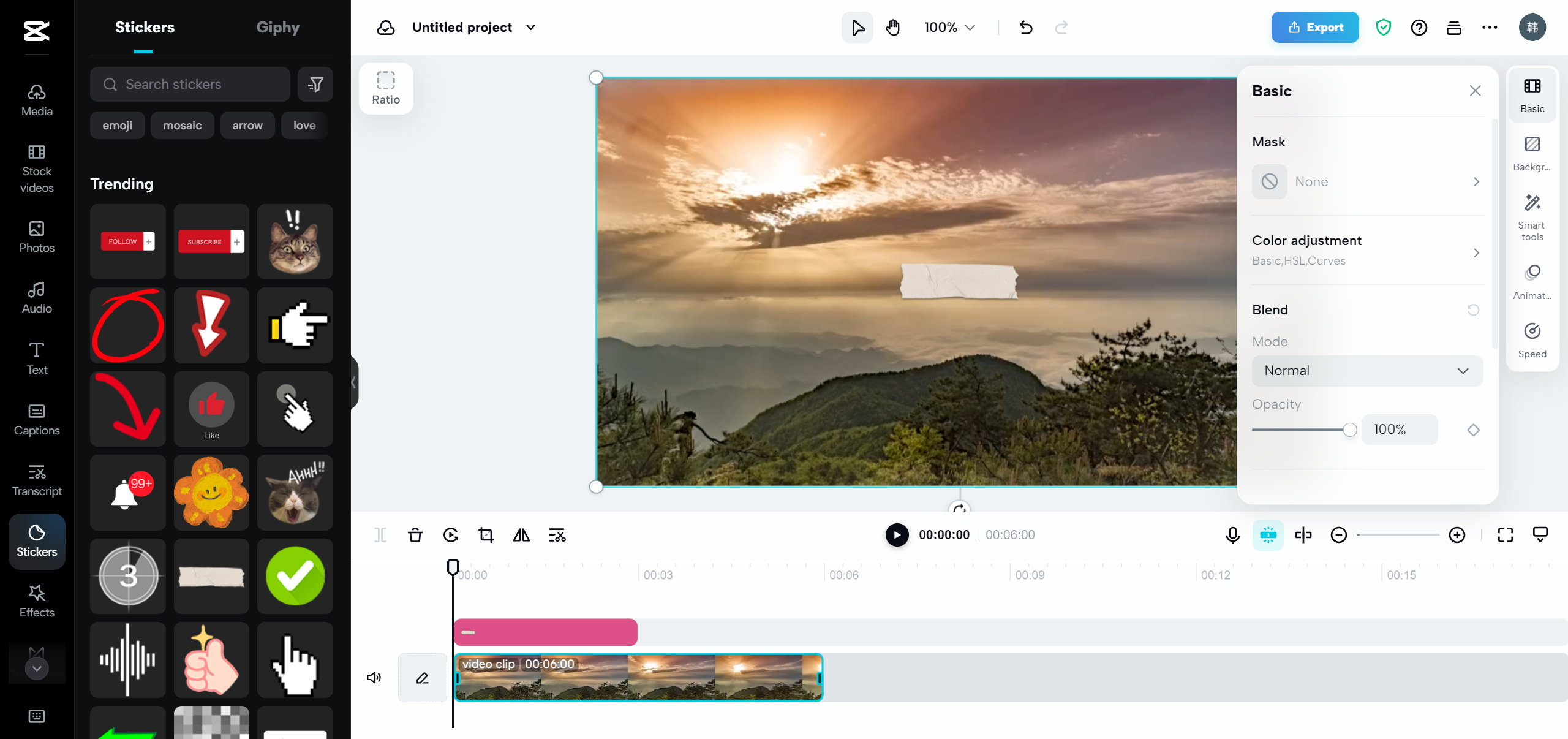Viewport: 1568px width, 739px height.
Task: Open the Blend Mode dropdown showing Normal
Action: pyautogui.click(x=1366, y=370)
